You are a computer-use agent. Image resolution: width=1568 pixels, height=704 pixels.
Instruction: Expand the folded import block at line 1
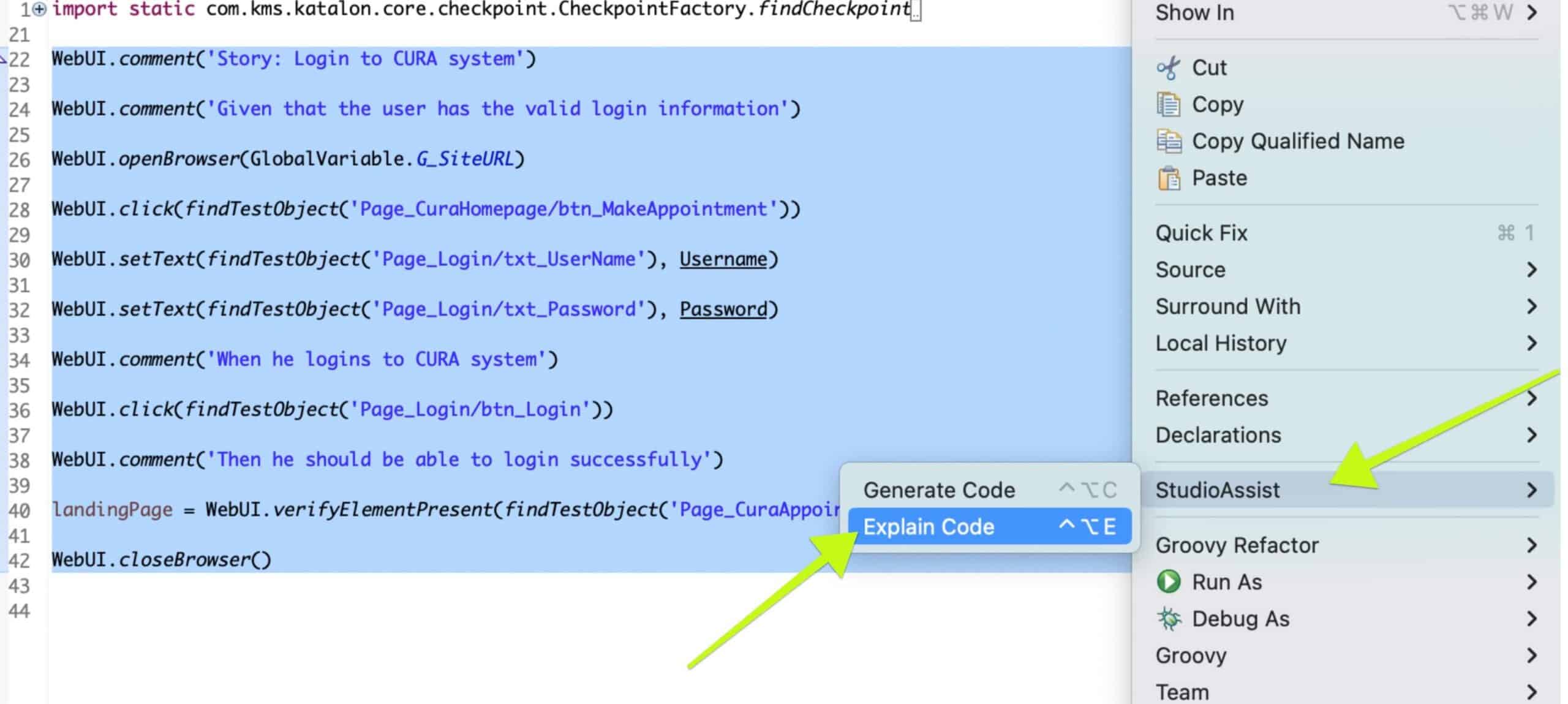pyautogui.click(x=39, y=9)
